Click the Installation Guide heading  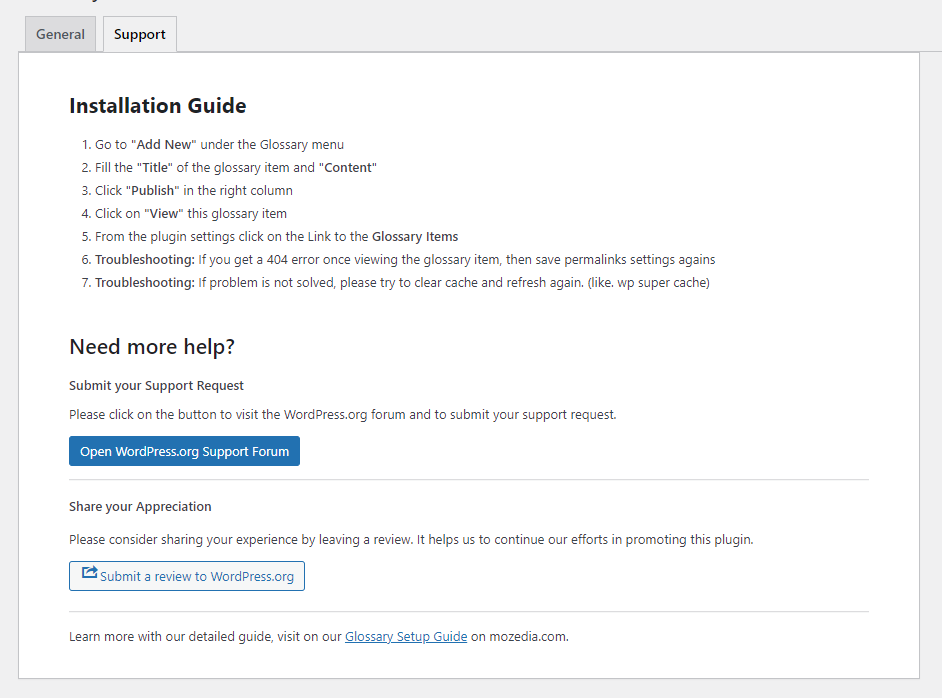click(x=157, y=106)
